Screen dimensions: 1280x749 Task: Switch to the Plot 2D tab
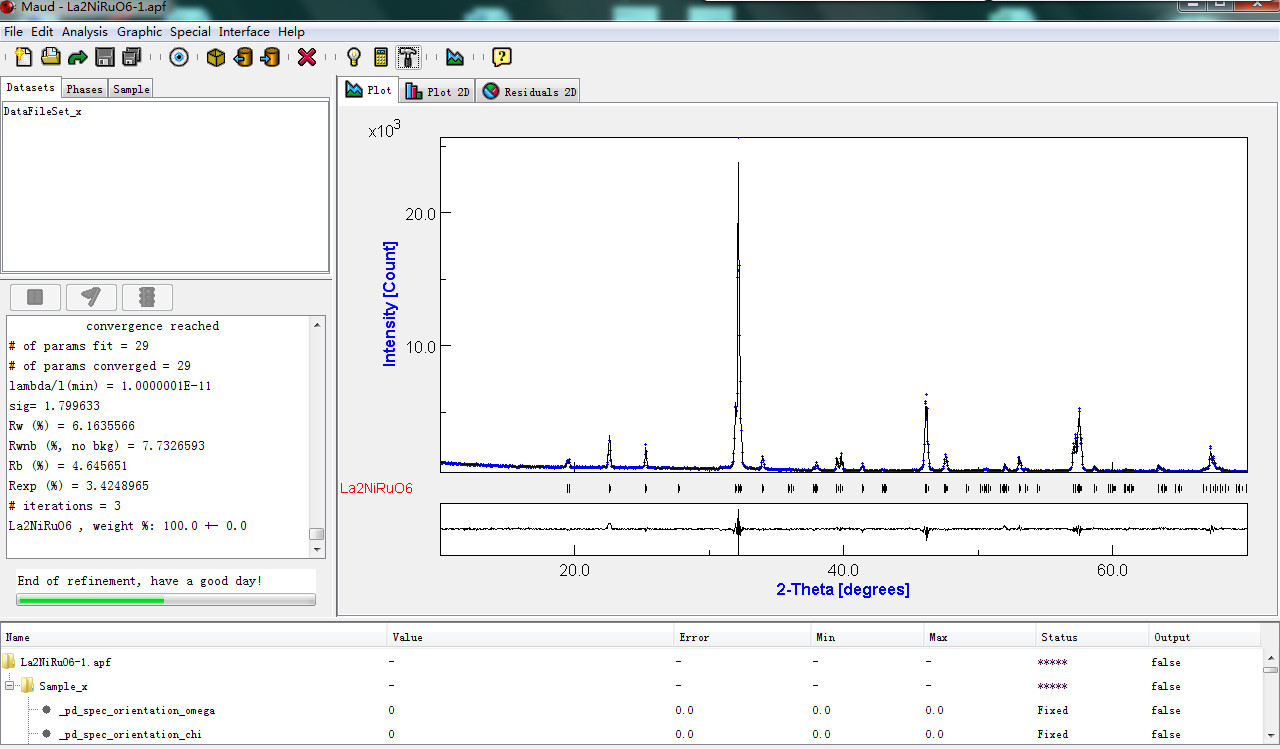click(x=437, y=92)
